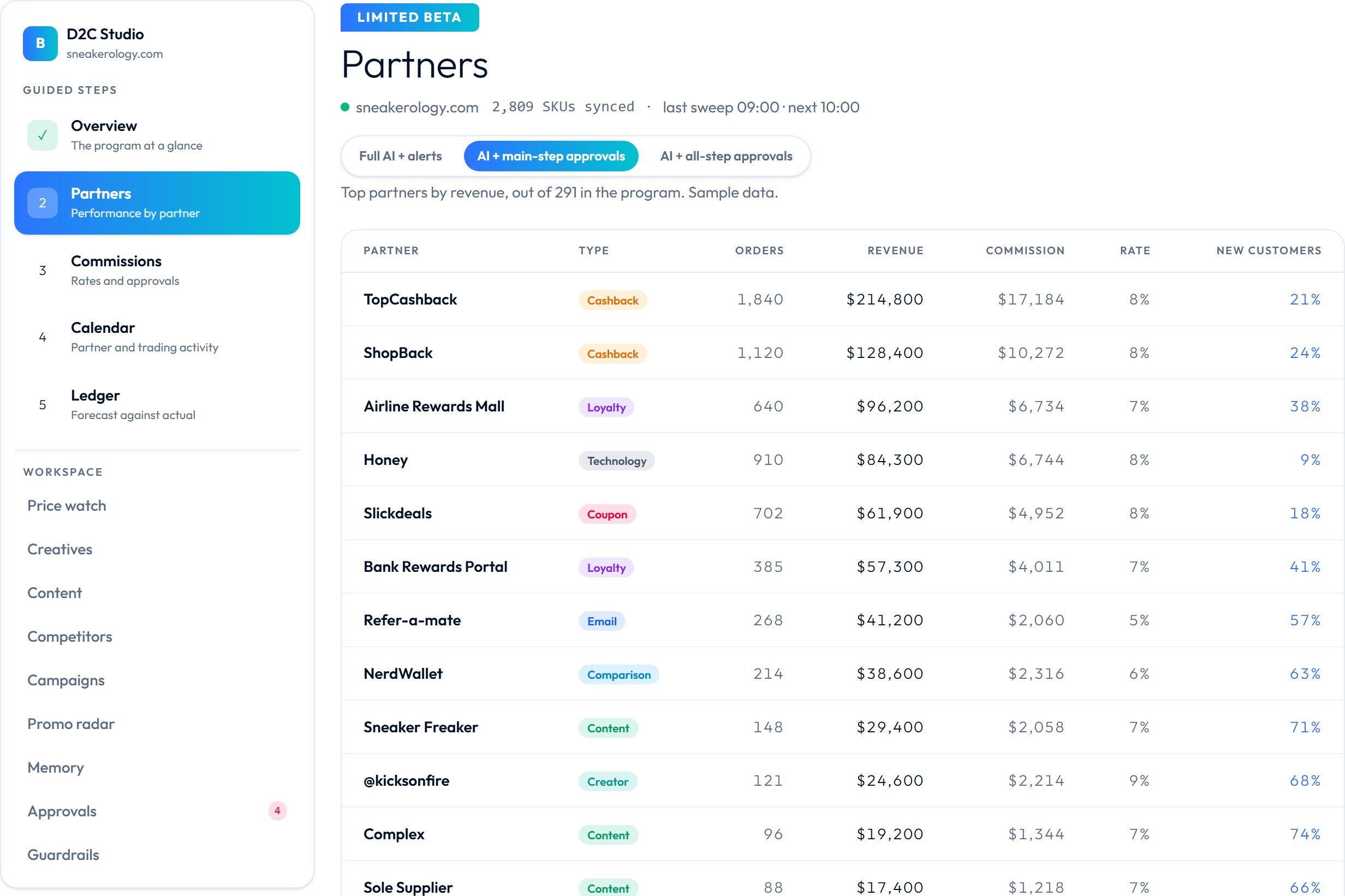
Task: Select the Full AI + alerts mode
Action: point(400,156)
